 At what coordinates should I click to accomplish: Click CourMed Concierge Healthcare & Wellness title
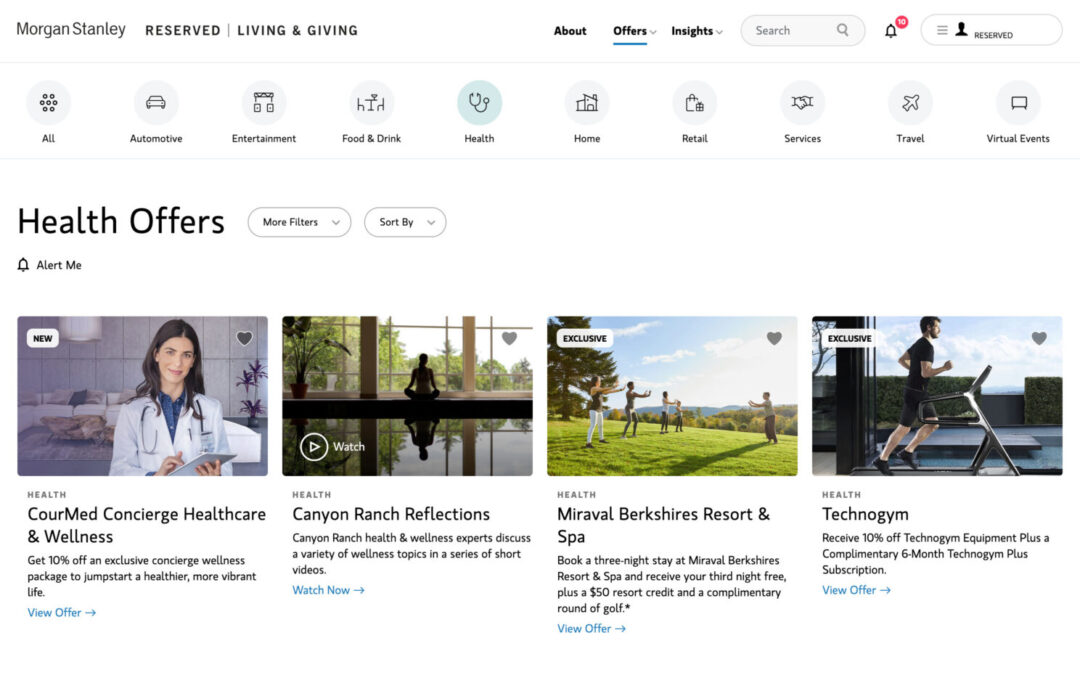coord(147,525)
